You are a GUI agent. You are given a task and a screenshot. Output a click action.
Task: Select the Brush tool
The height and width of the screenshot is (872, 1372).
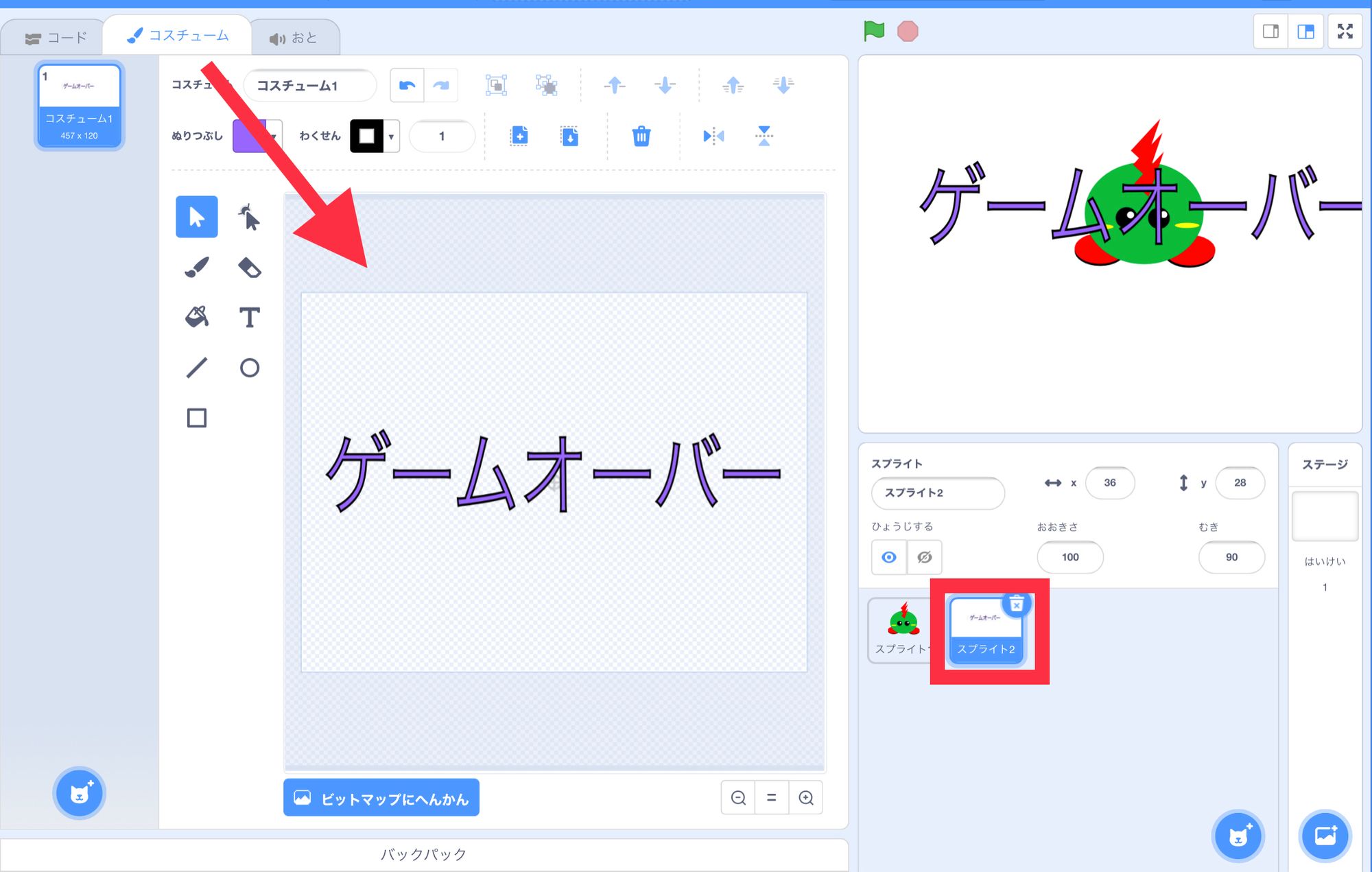[196, 268]
